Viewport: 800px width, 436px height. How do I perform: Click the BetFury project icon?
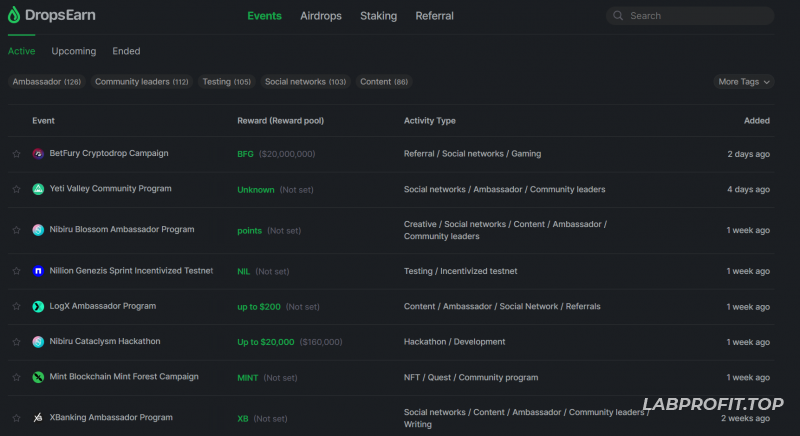tap(38, 154)
